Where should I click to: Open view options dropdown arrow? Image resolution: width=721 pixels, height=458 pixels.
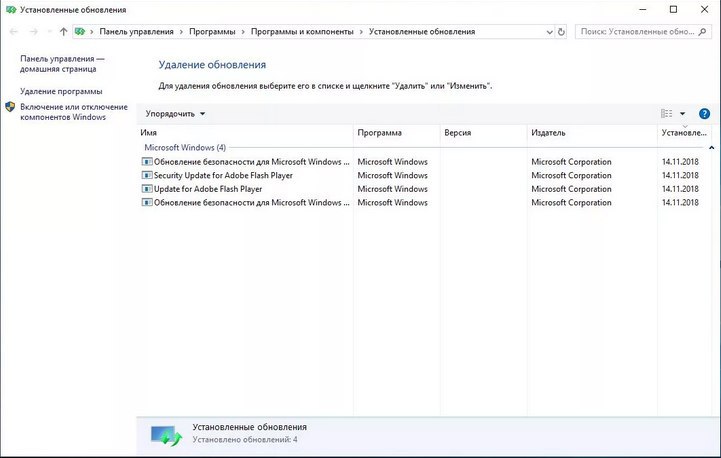tap(682, 114)
